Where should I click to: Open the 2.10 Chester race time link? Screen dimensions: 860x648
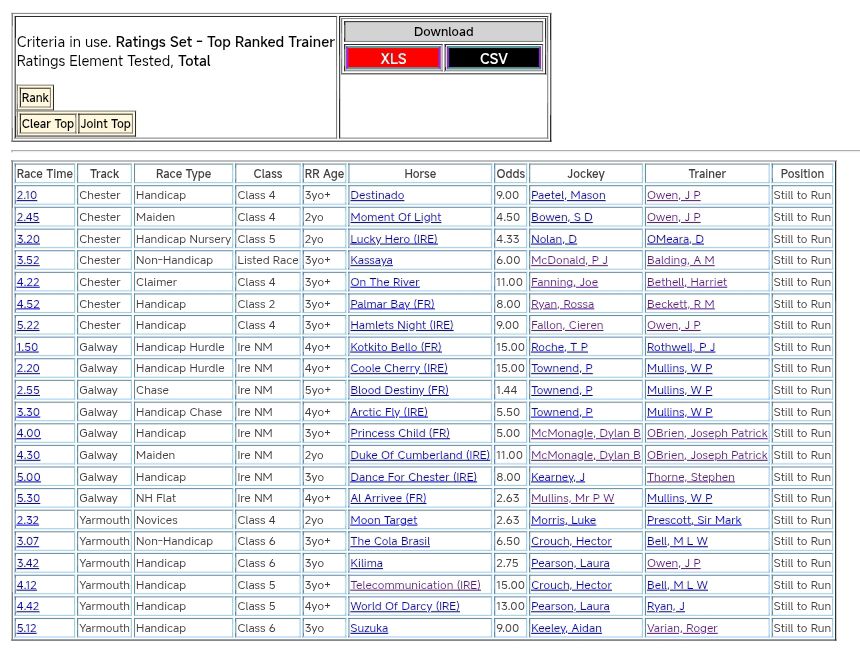tap(27, 196)
